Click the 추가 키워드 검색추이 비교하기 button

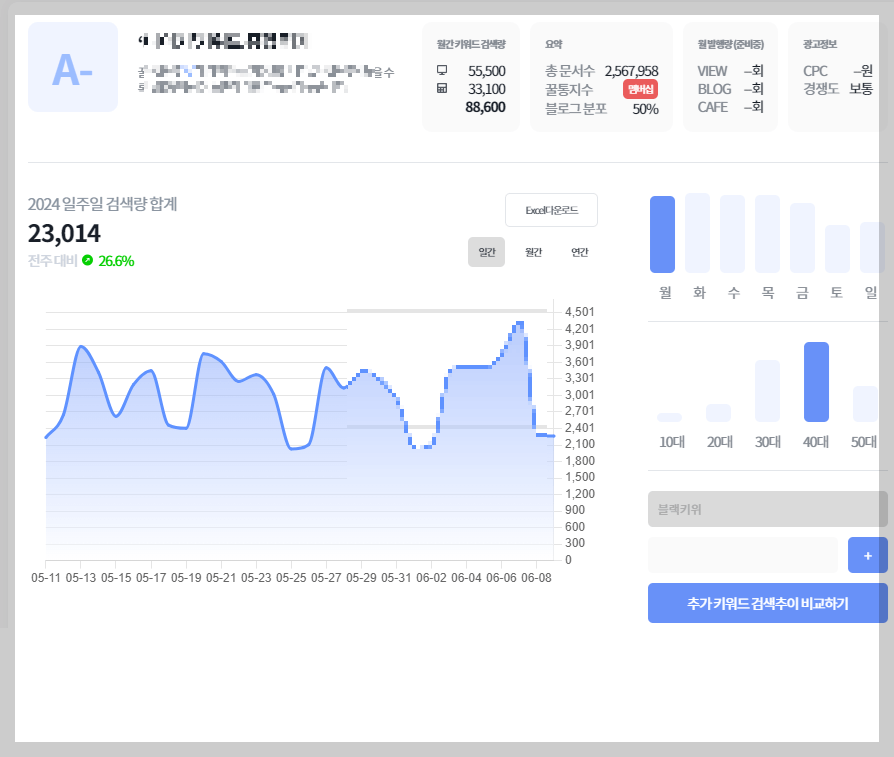pos(767,603)
